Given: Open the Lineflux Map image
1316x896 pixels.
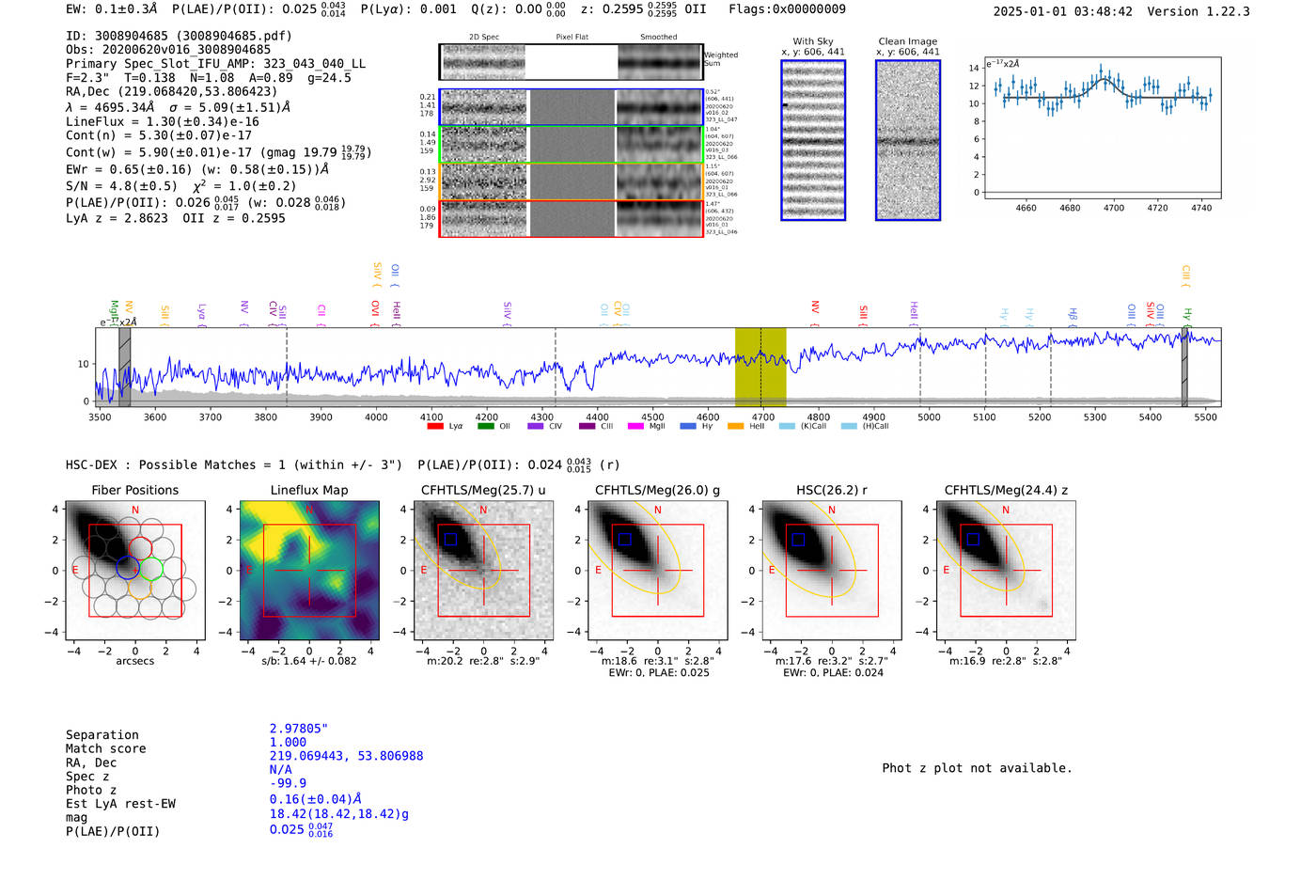Looking at the screenshot, I should coord(309,570).
